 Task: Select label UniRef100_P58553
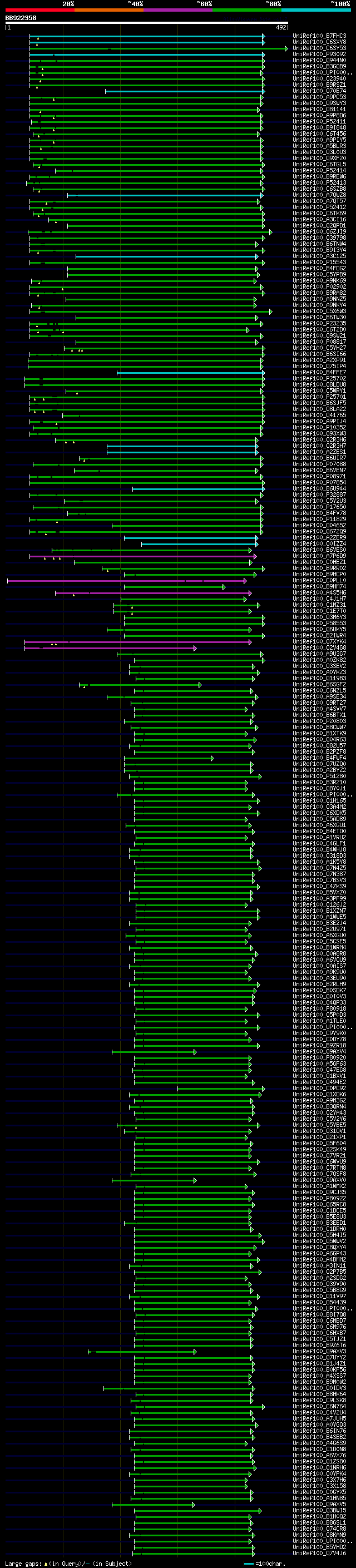pos(319,624)
